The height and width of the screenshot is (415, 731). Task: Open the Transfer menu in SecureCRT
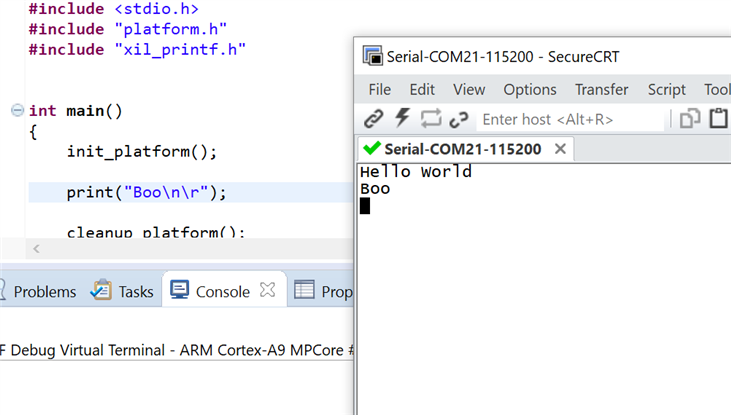[x=601, y=90]
